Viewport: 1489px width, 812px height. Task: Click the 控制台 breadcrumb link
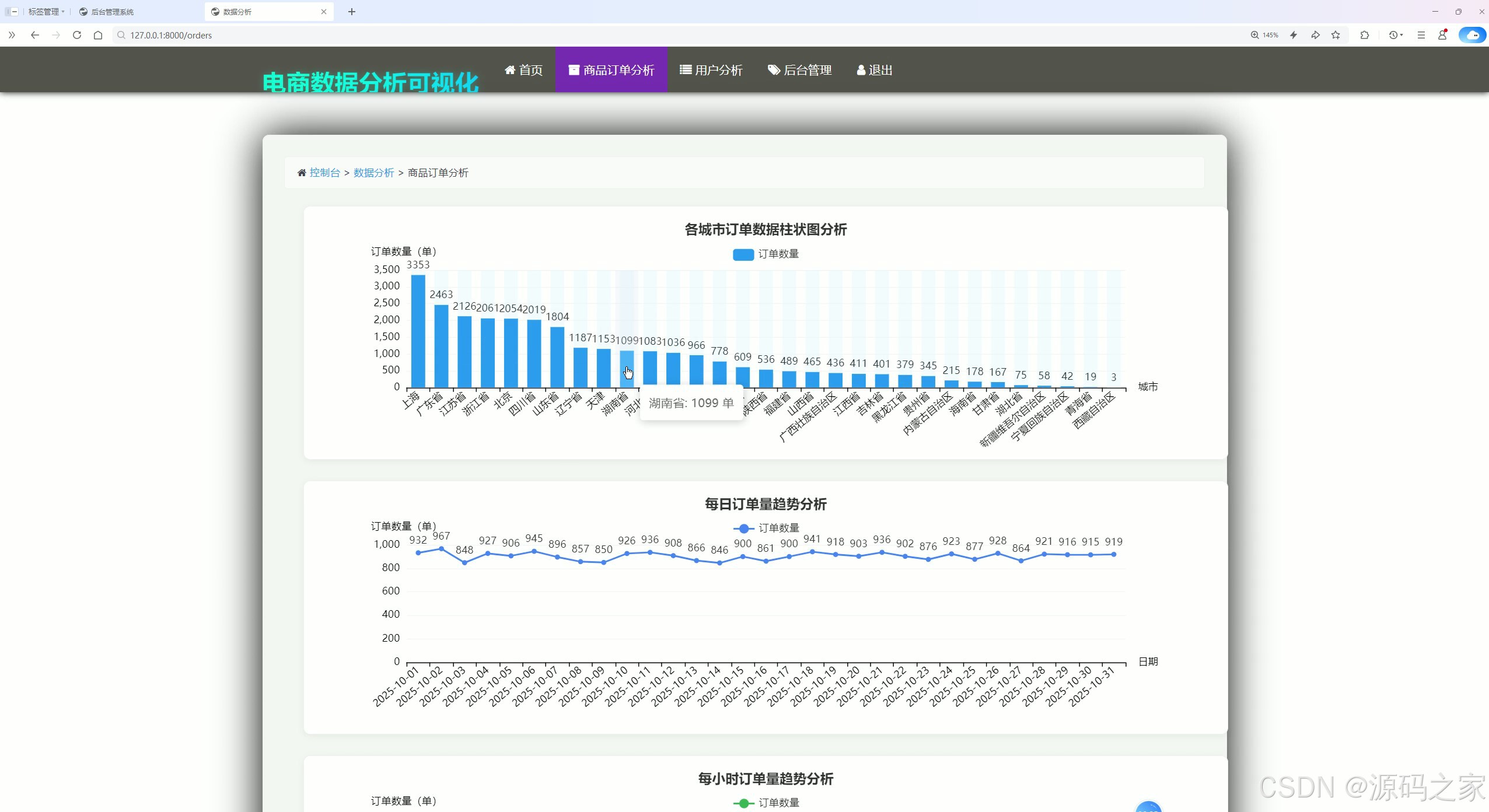point(324,173)
